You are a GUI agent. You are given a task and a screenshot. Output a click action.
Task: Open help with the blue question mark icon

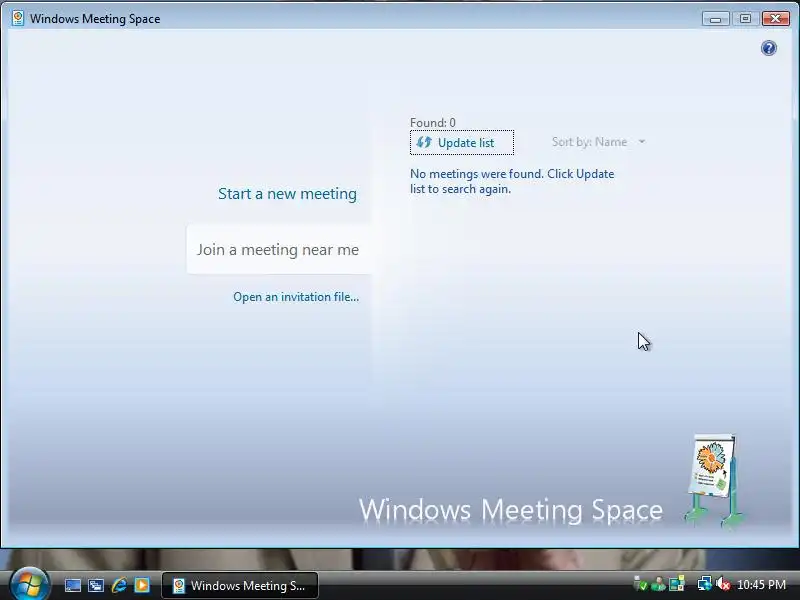point(768,48)
